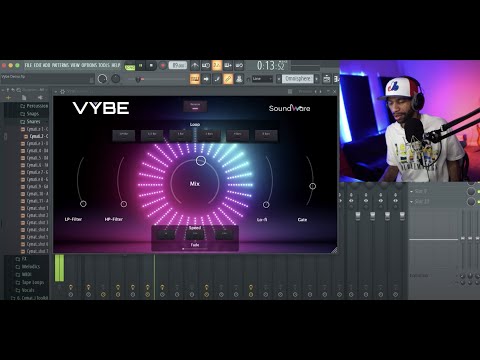The height and width of the screenshot is (360, 480).
Task: Expand the Snaps folder
Action: 29,114
